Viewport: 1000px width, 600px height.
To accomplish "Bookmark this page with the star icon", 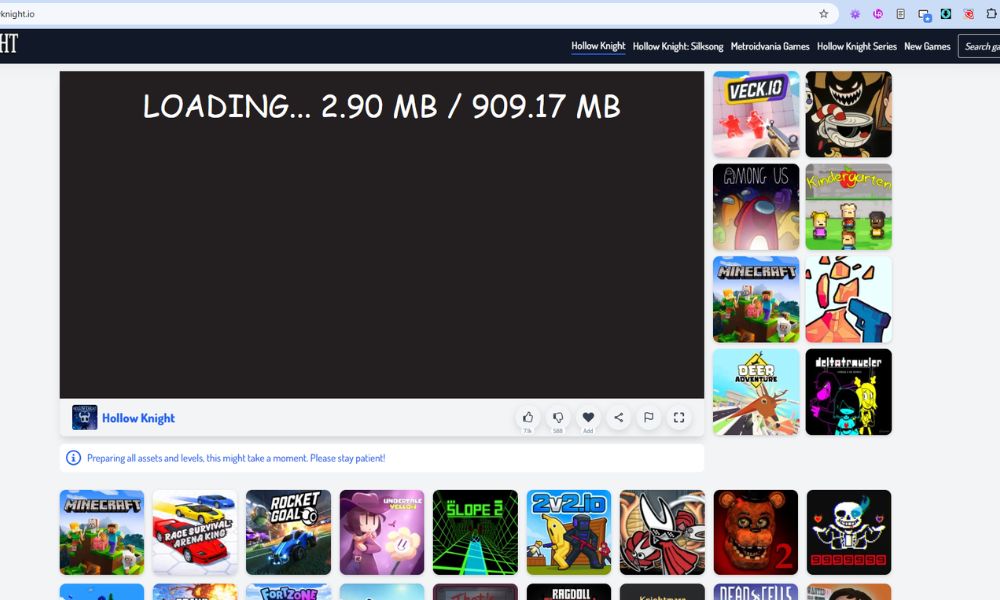I will [824, 14].
